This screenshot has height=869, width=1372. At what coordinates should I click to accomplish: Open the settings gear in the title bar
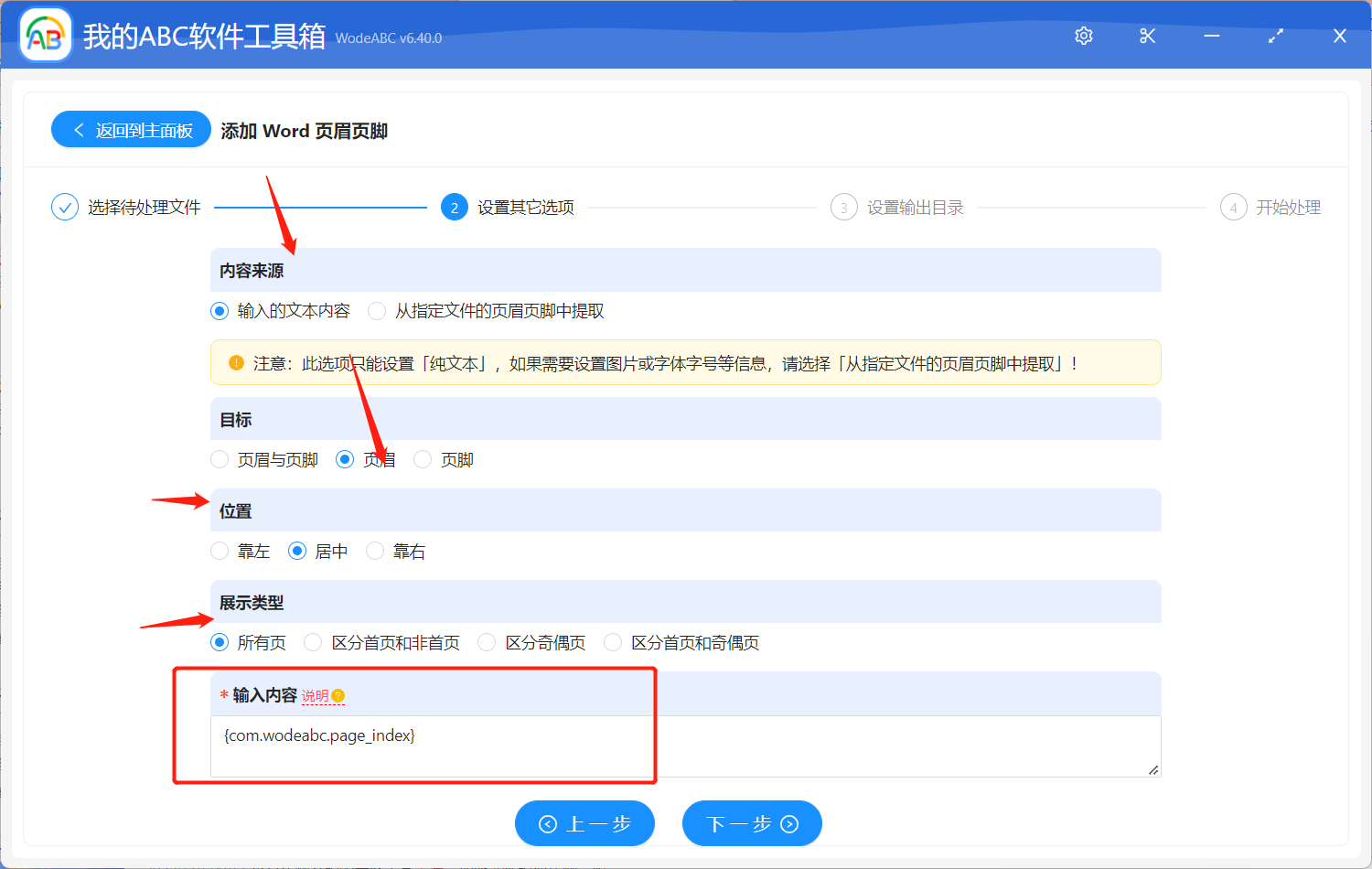[1083, 36]
